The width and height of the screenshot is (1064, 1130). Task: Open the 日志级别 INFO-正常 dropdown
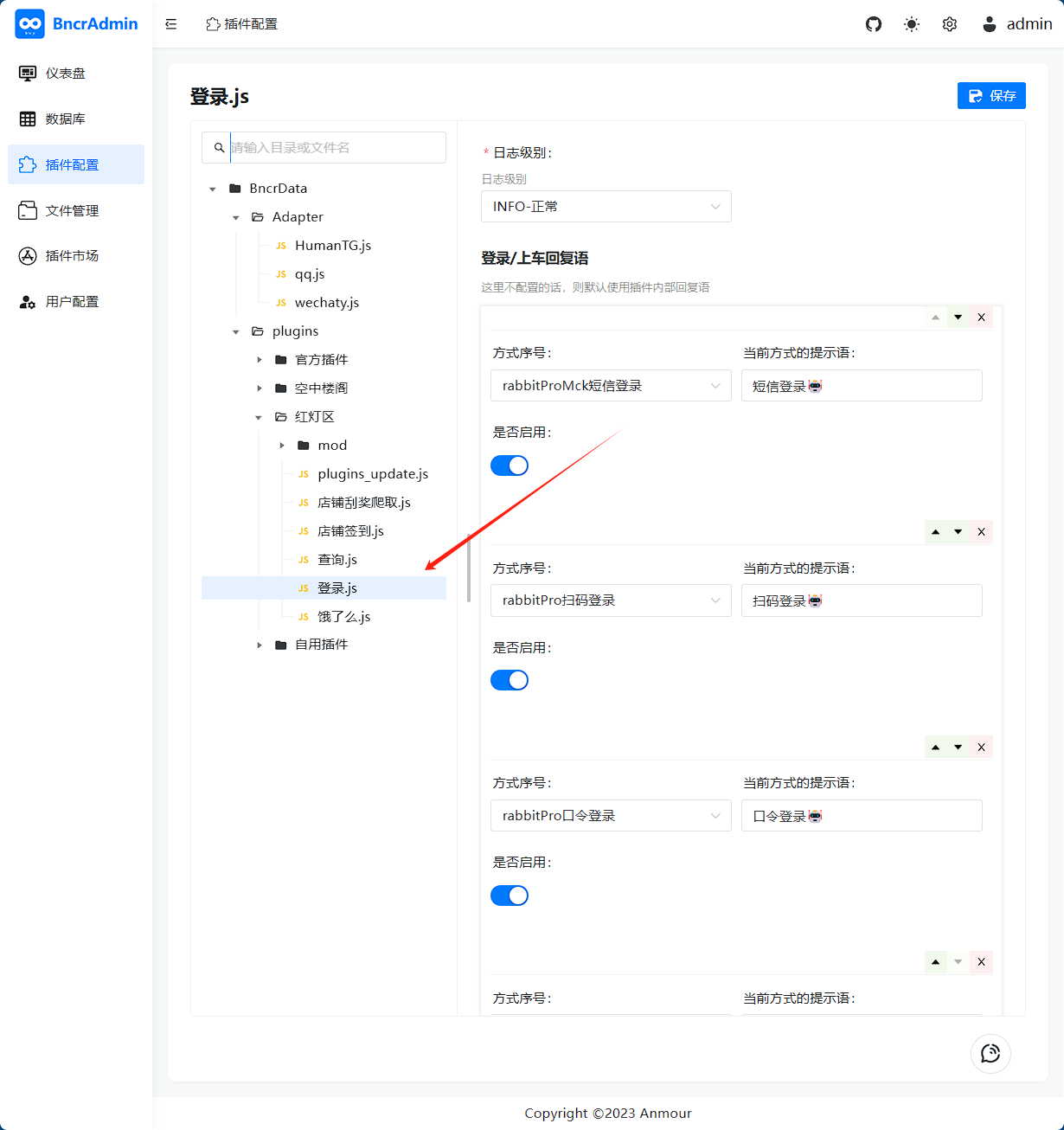pyautogui.click(x=606, y=207)
